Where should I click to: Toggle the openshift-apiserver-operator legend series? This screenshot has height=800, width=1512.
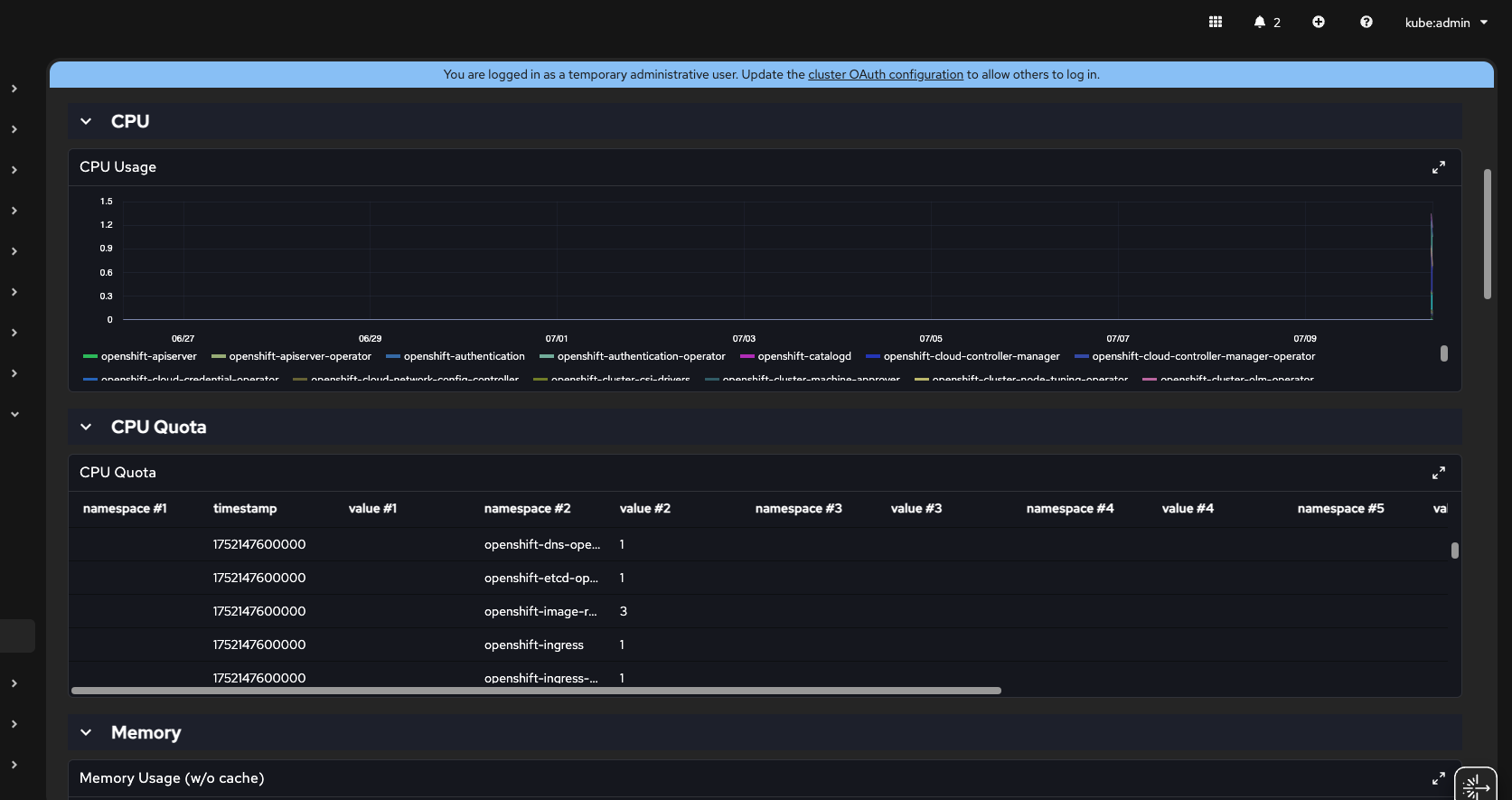(x=291, y=356)
